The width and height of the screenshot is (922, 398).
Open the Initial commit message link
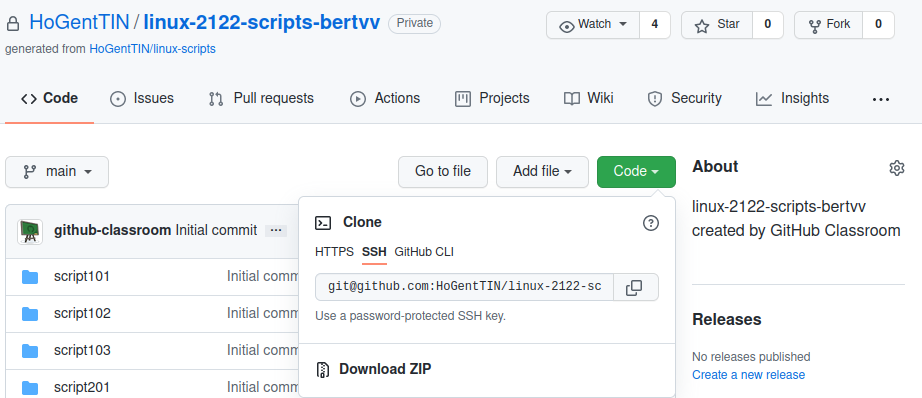coord(216,230)
